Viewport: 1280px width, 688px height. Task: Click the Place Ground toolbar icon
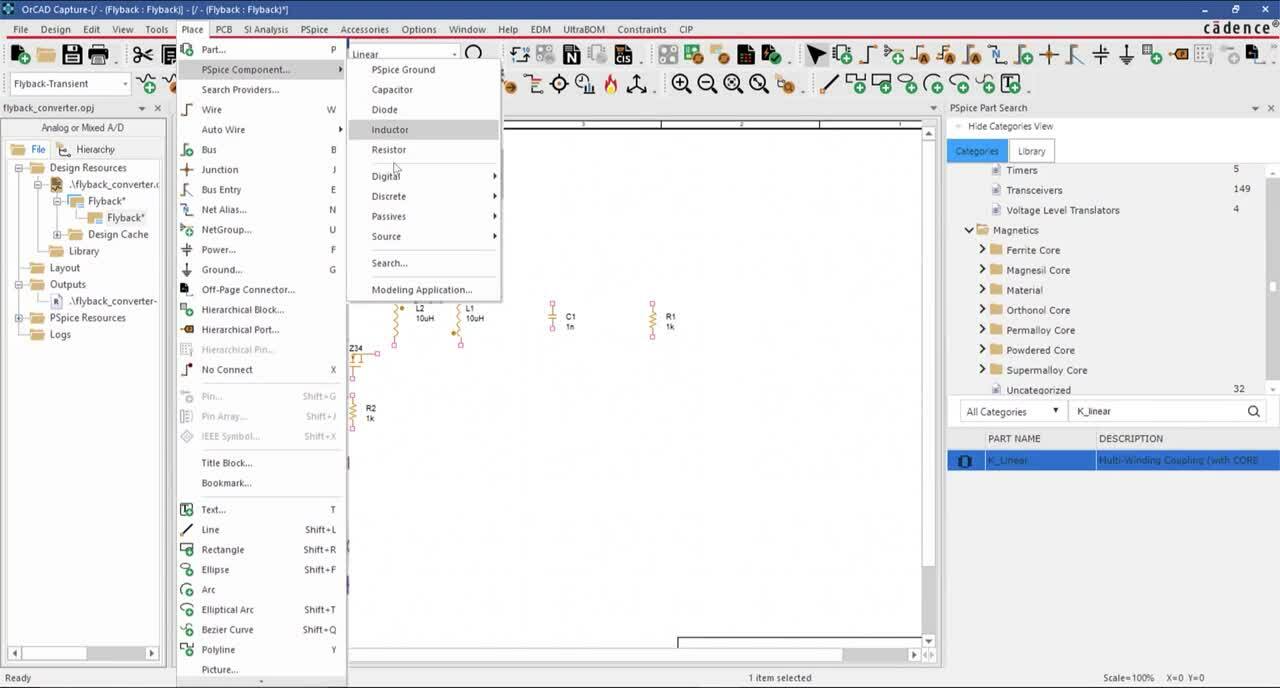click(1127, 54)
